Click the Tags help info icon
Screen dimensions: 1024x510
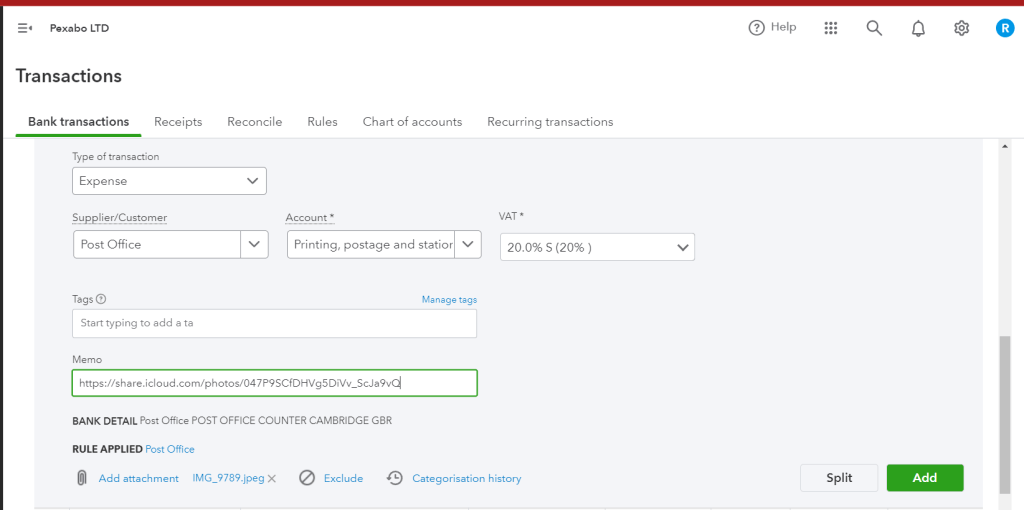101,299
